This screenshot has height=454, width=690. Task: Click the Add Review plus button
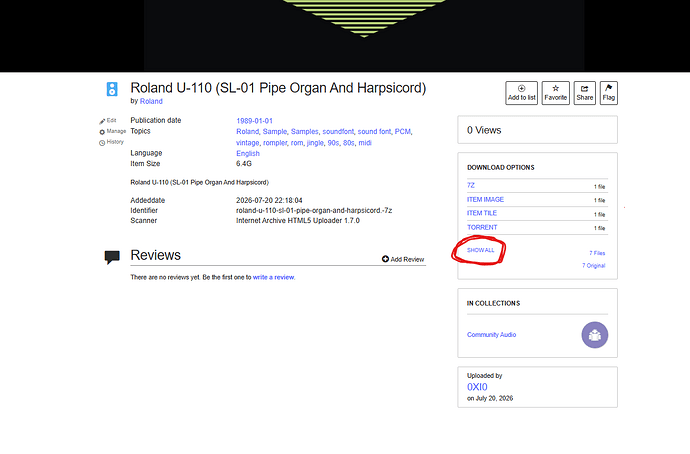coord(403,259)
